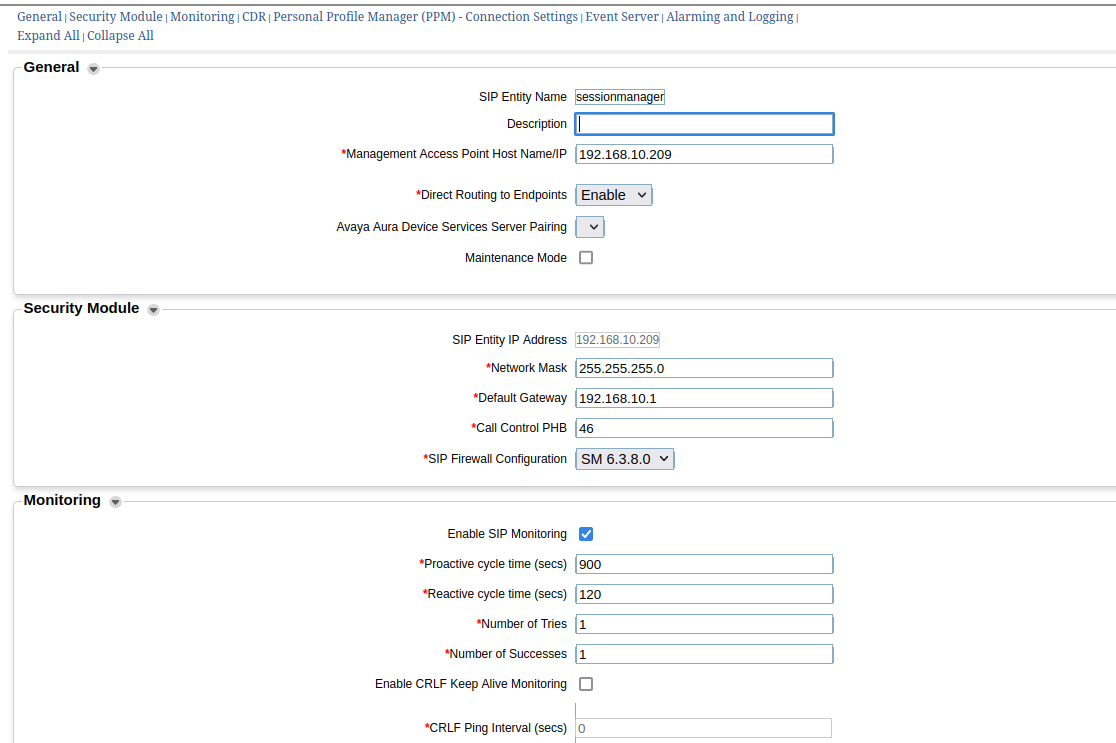Open Avaya Aura Device Services Server Pairing dropdown

coord(590,227)
